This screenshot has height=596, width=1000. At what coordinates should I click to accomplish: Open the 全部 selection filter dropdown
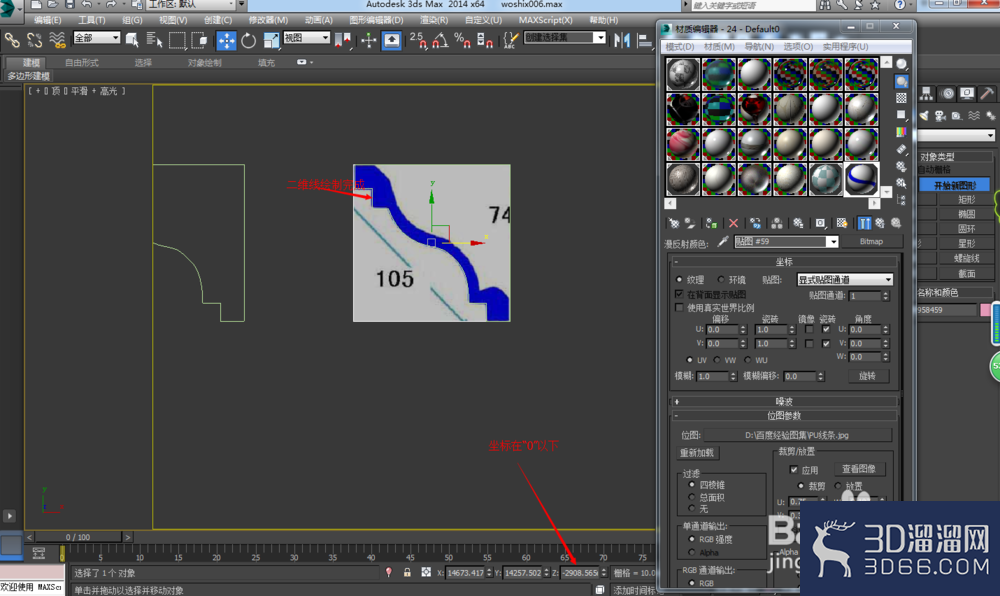(x=96, y=38)
